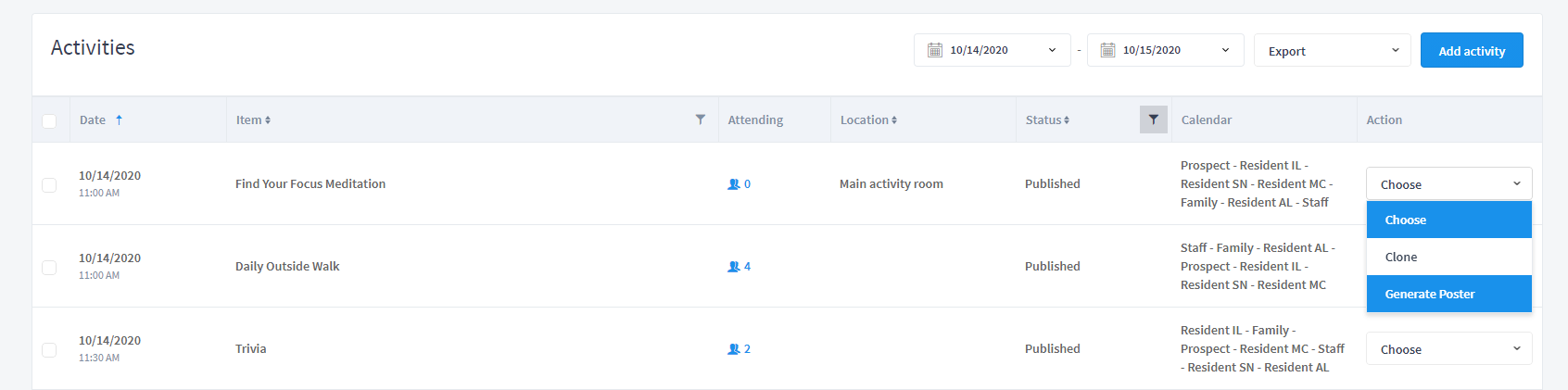The image size is (1568, 390).
Task: Sort the table by Location column
Action: [x=868, y=120]
